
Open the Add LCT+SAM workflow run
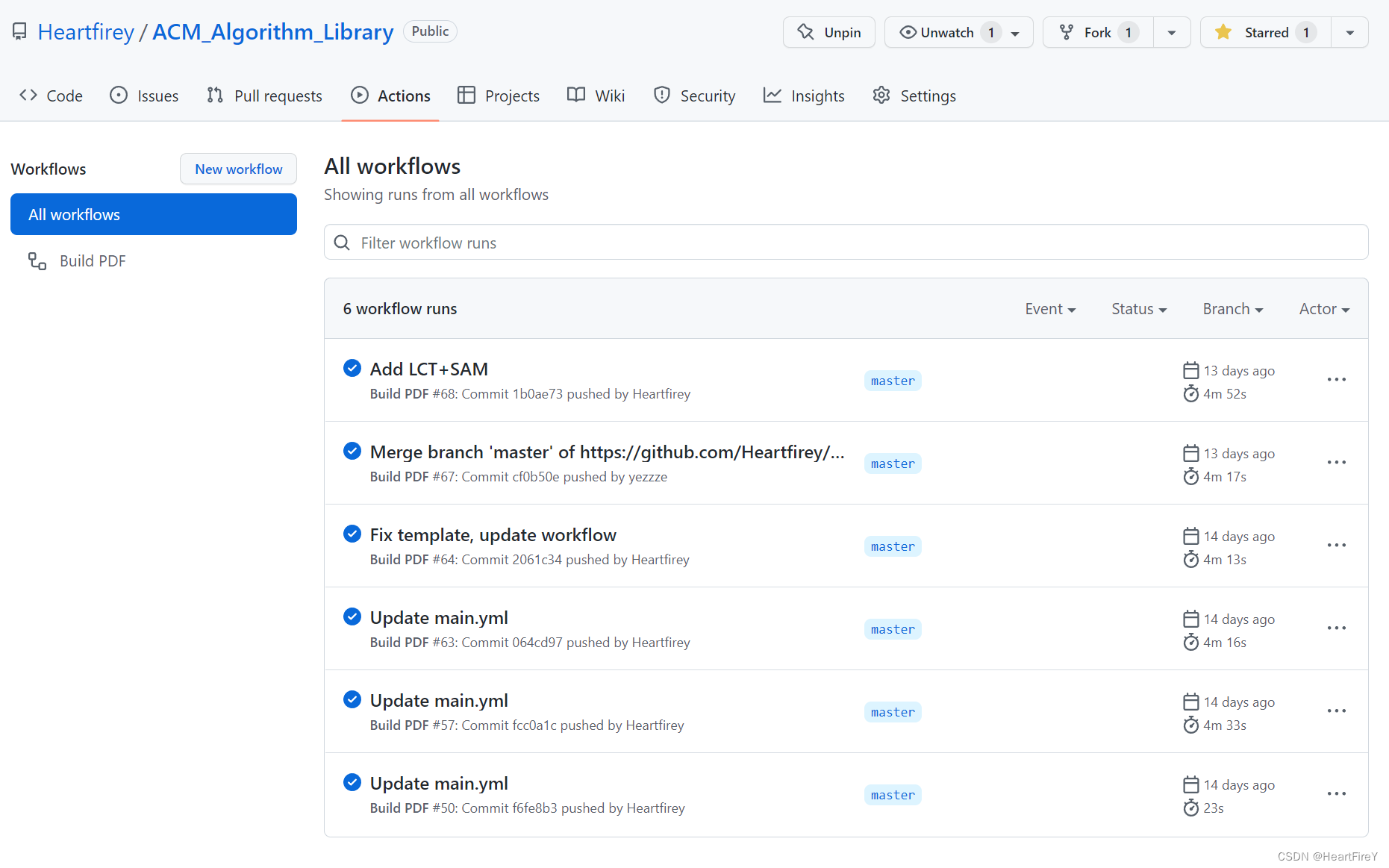point(429,369)
